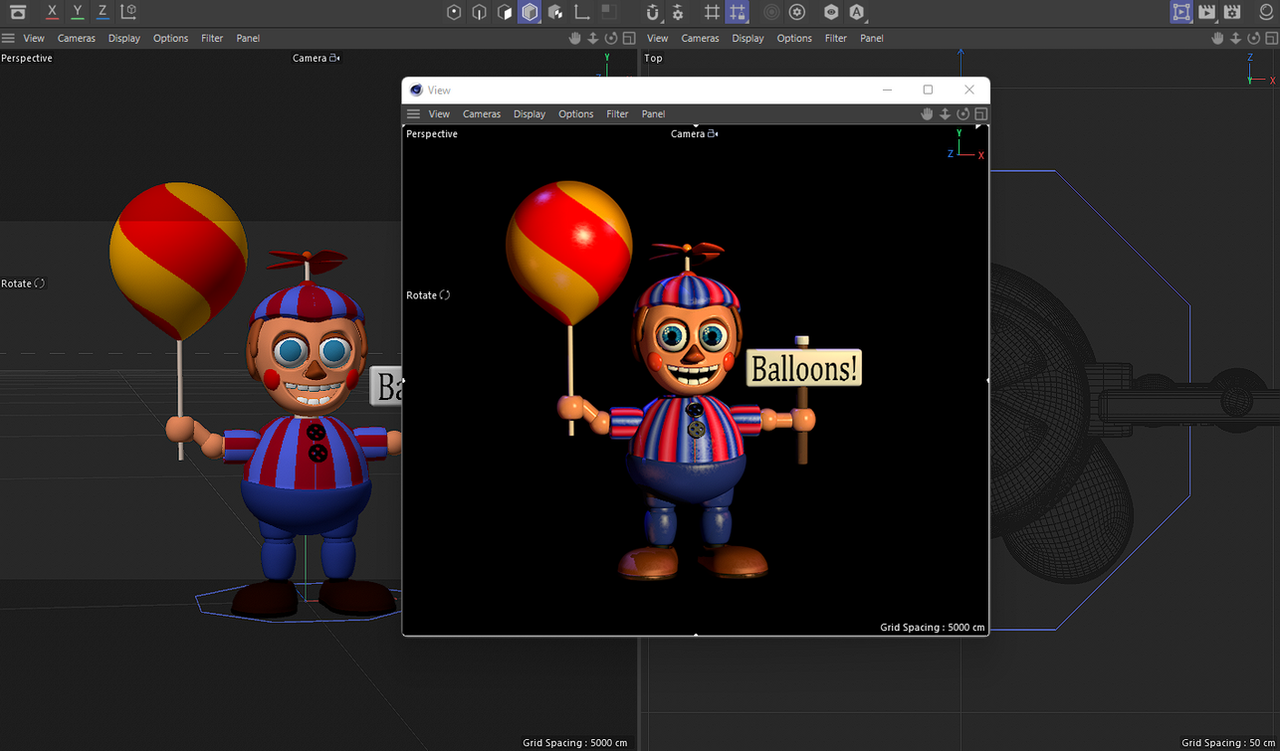1280x751 pixels.
Task: Select Edges mode in top toolbar
Action: click(x=479, y=12)
